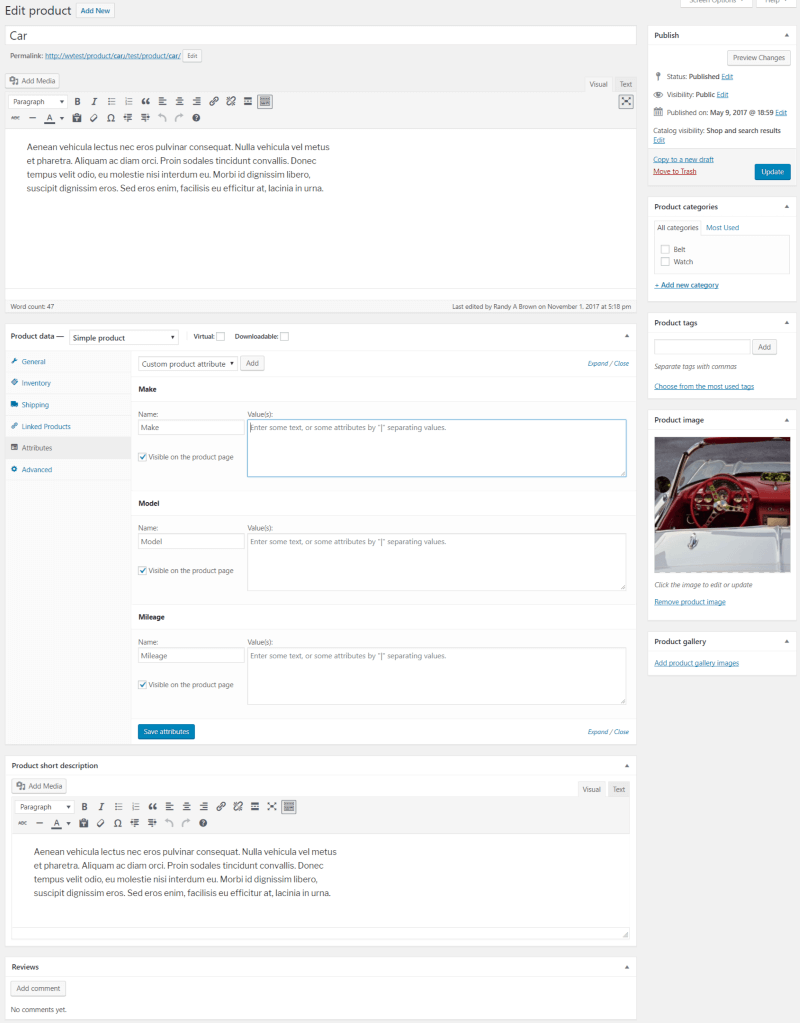Save the product attributes
This screenshot has width=800, height=1023.
pos(166,731)
